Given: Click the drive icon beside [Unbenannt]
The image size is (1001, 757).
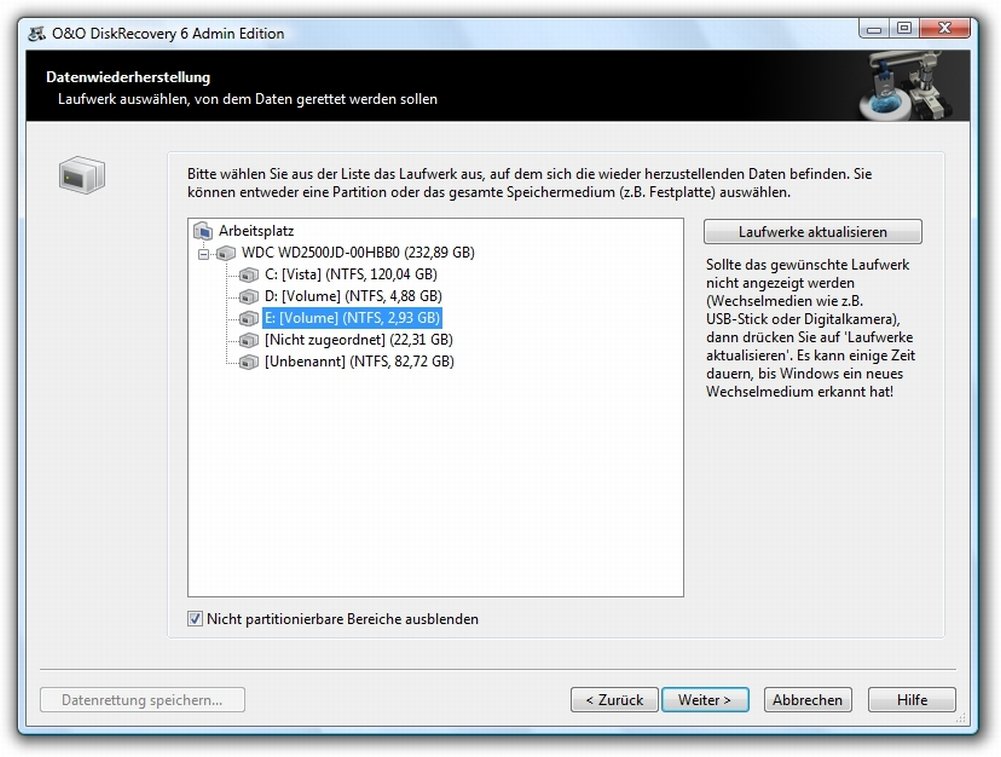Looking at the screenshot, I should [x=249, y=361].
